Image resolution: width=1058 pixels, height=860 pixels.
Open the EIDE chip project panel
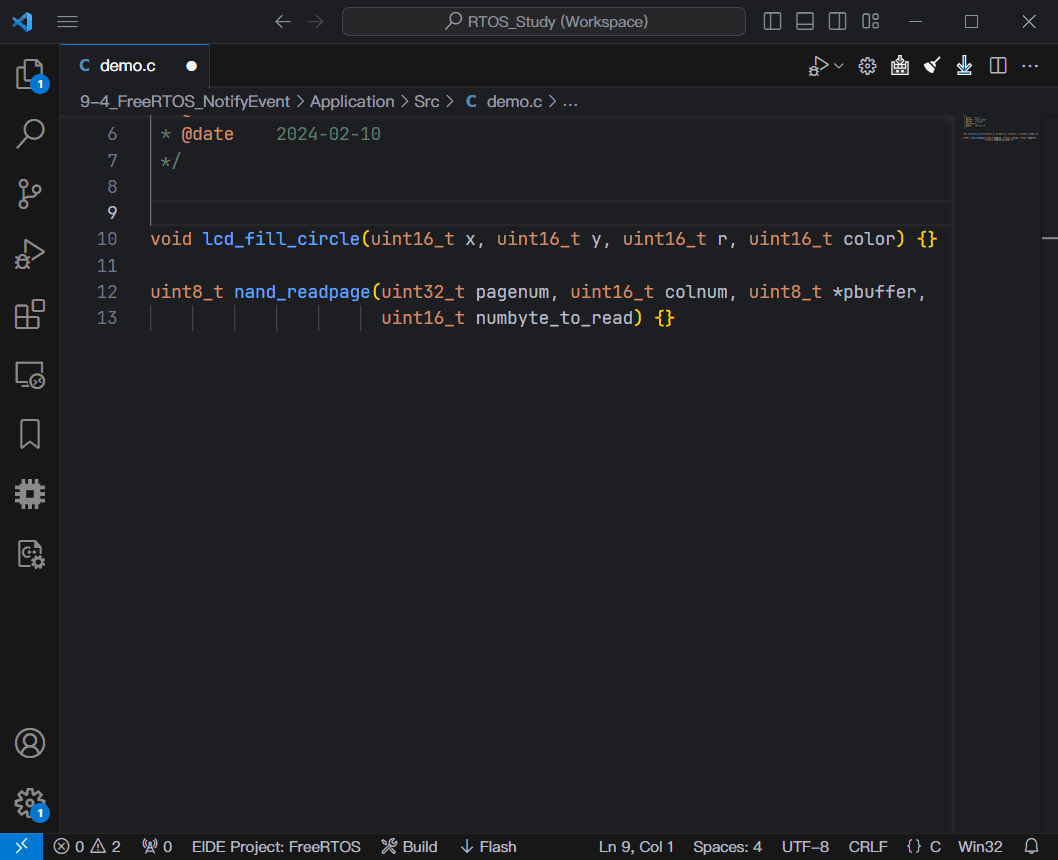(30, 493)
